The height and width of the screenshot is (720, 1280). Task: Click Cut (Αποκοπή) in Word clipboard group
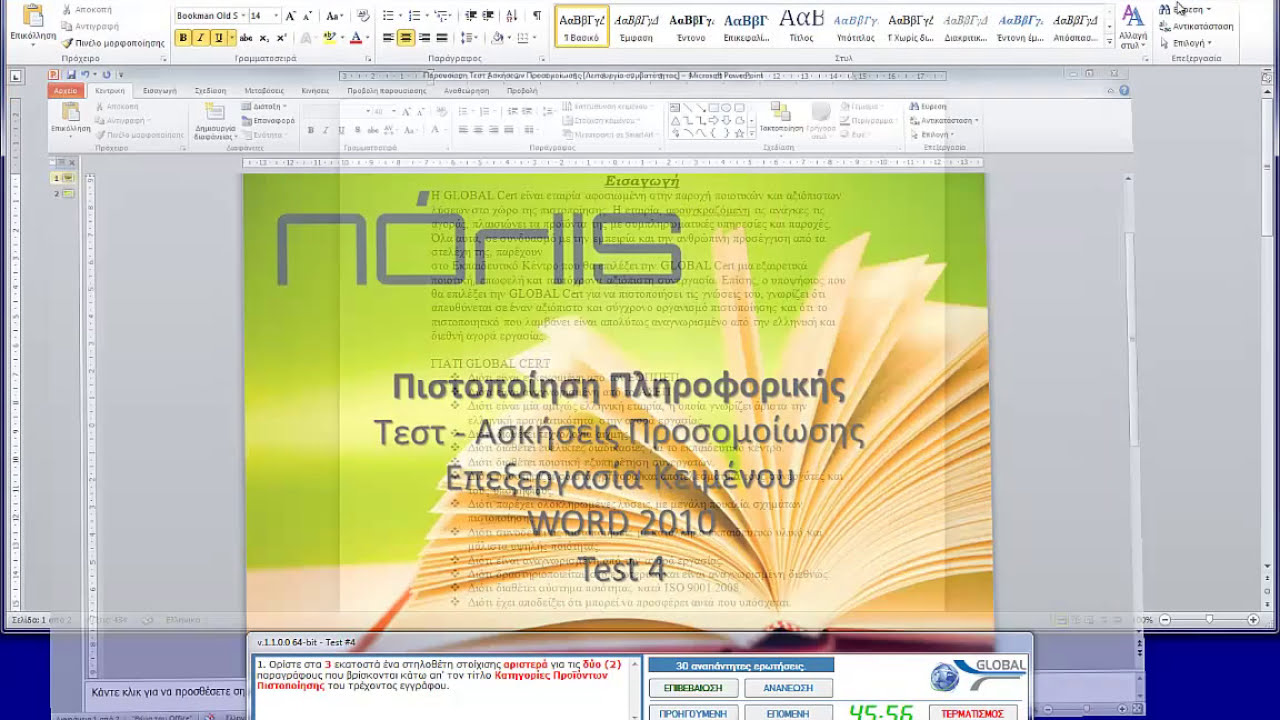[86, 9]
